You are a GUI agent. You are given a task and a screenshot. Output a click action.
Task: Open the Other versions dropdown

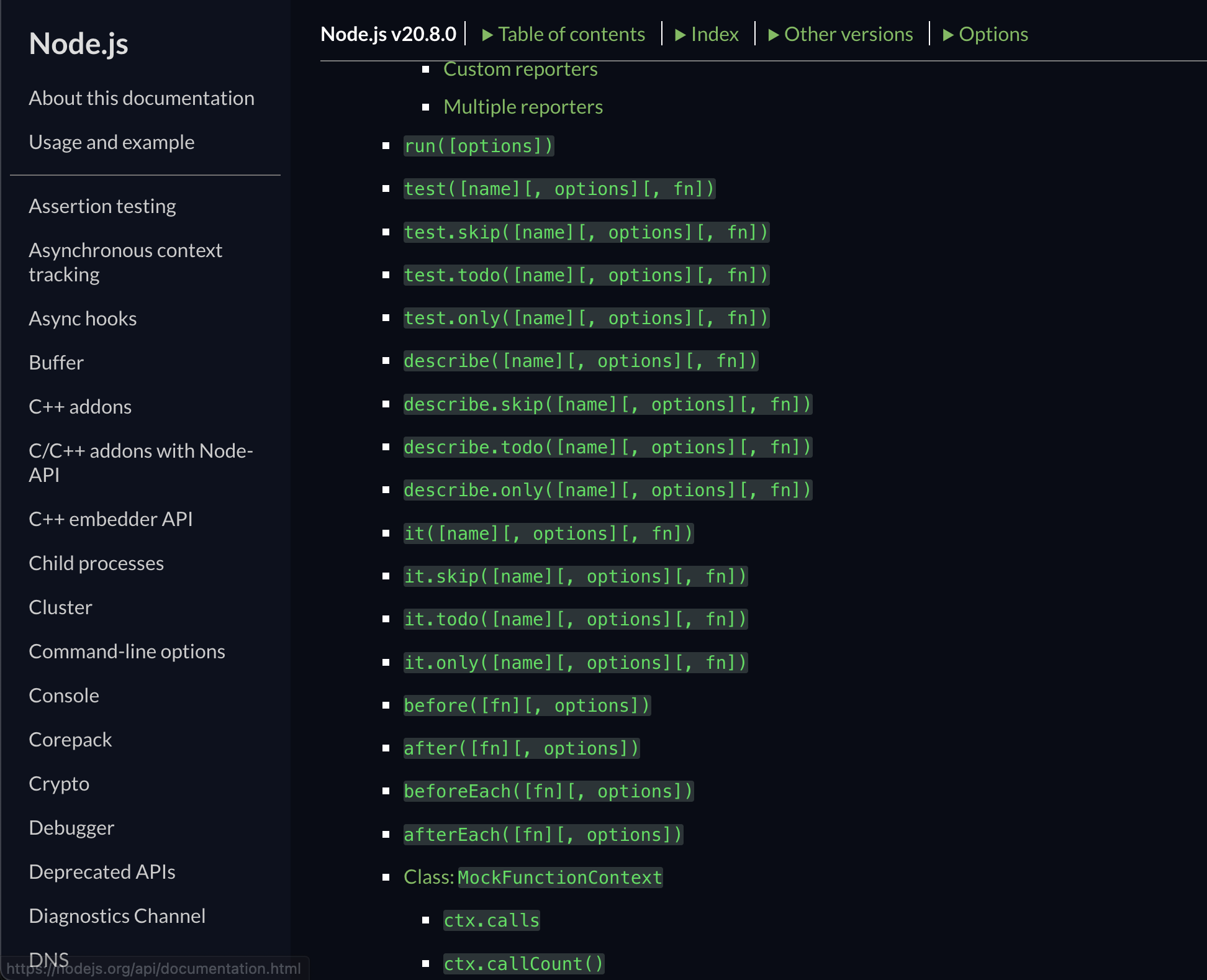(x=841, y=34)
